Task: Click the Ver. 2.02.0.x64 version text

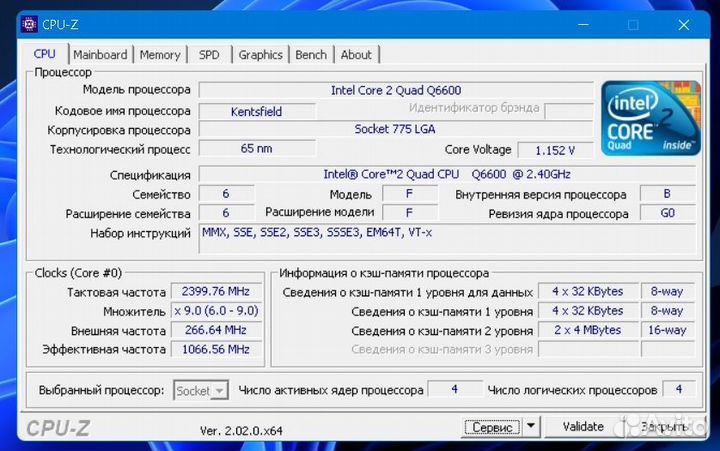Action: point(241,431)
